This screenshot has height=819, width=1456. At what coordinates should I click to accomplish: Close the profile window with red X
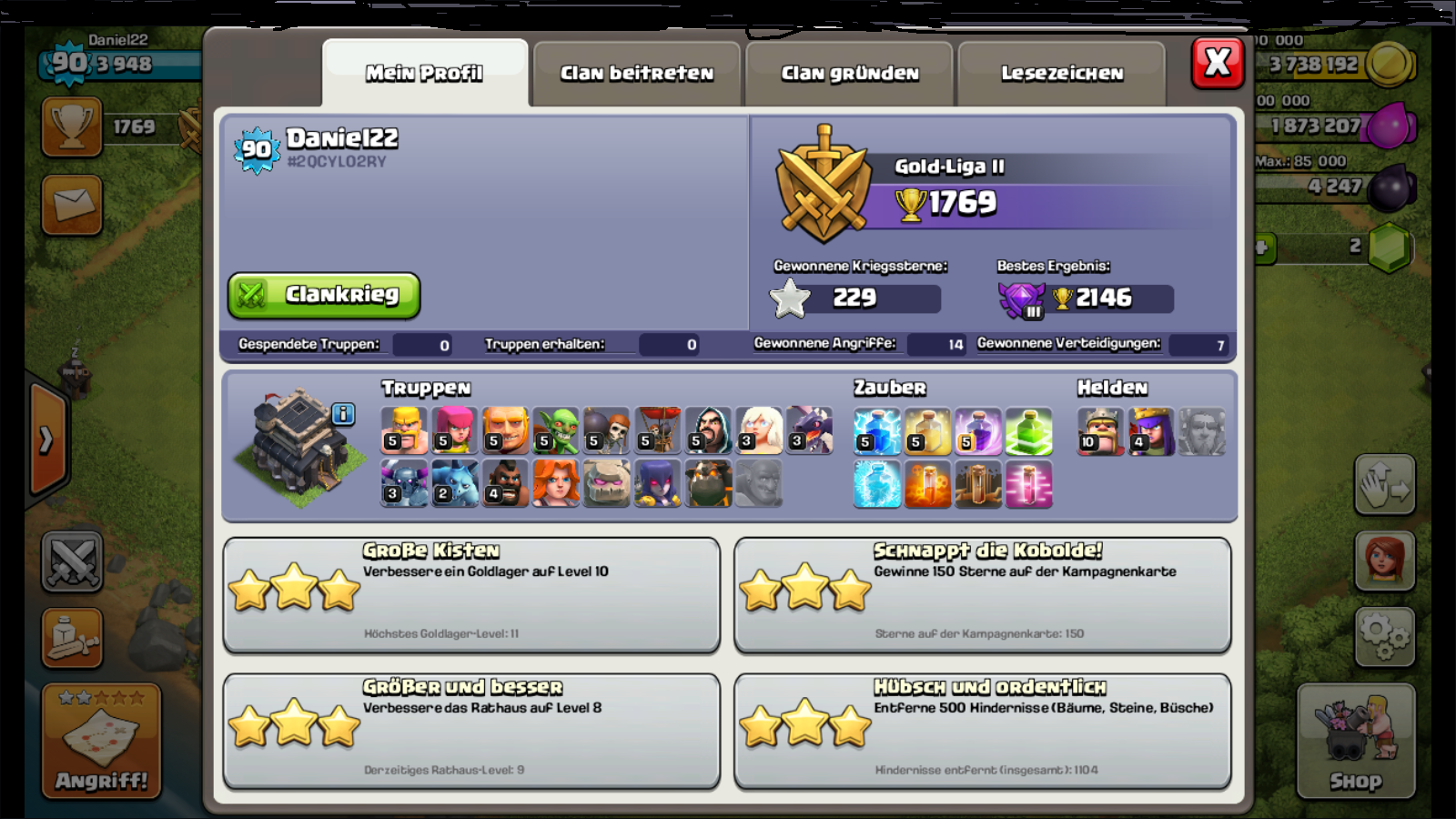click(x=1218, y=63)
